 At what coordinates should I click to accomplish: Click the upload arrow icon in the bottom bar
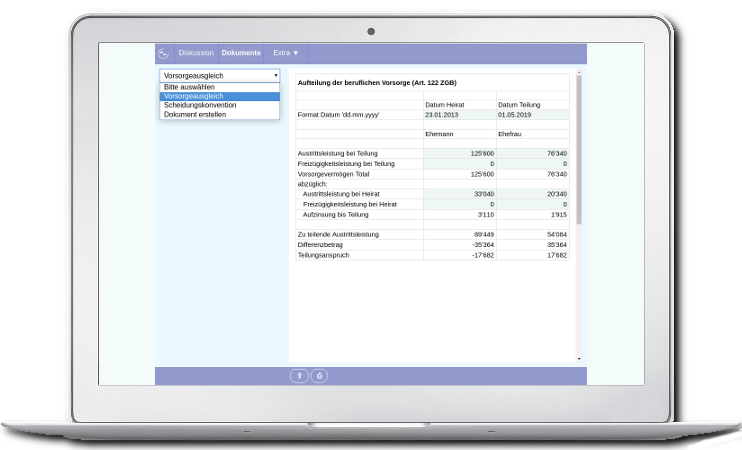299,376
